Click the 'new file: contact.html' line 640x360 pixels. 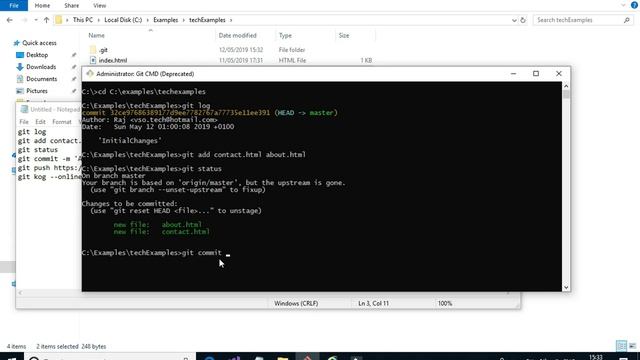[162, 231]
